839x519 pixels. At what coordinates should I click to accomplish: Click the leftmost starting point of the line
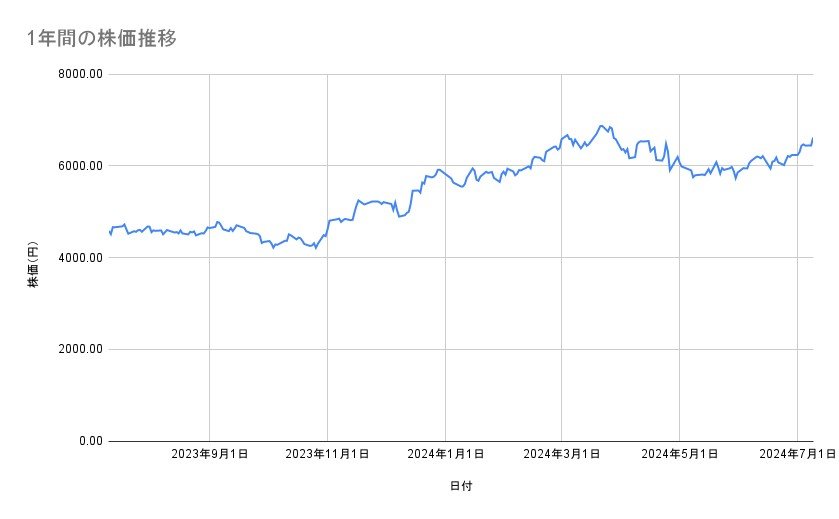pyautogui.click(x=109, y=232)
